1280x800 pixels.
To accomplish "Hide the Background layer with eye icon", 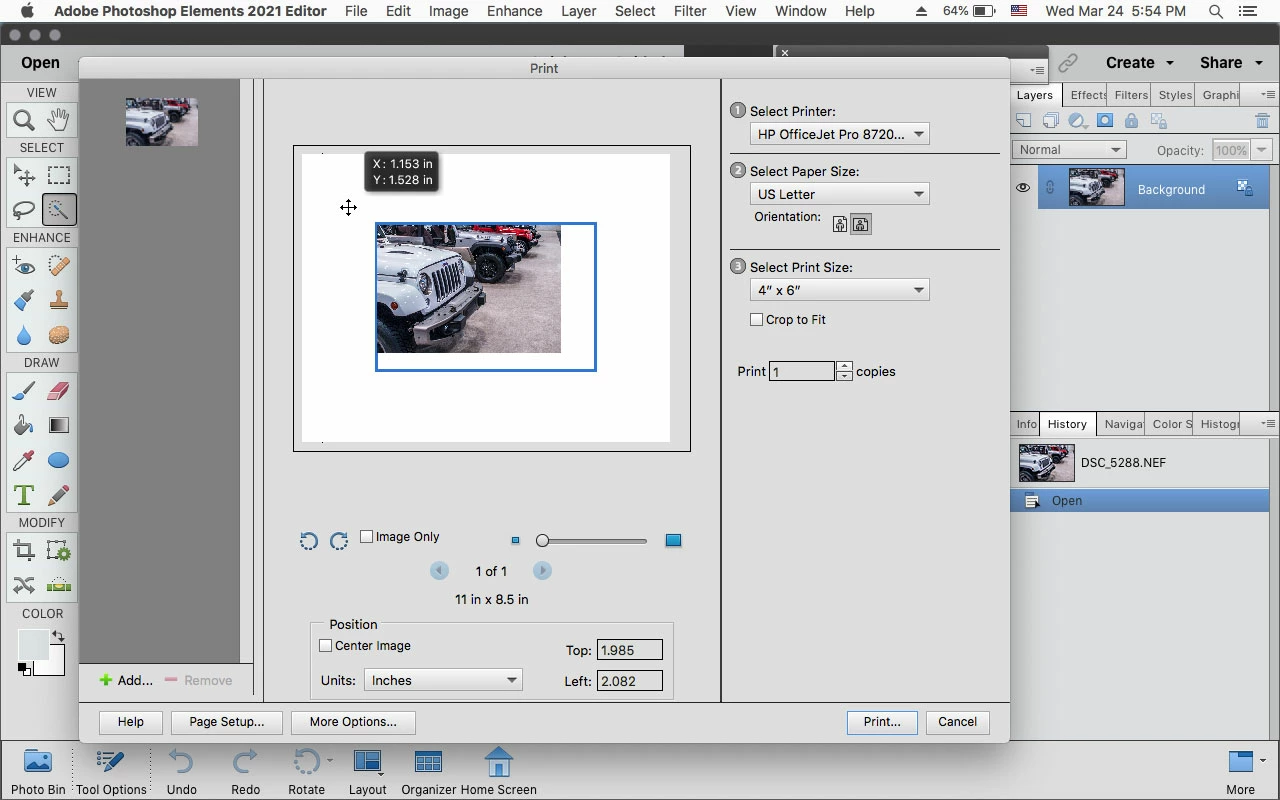I will (x=1022, y=188).
